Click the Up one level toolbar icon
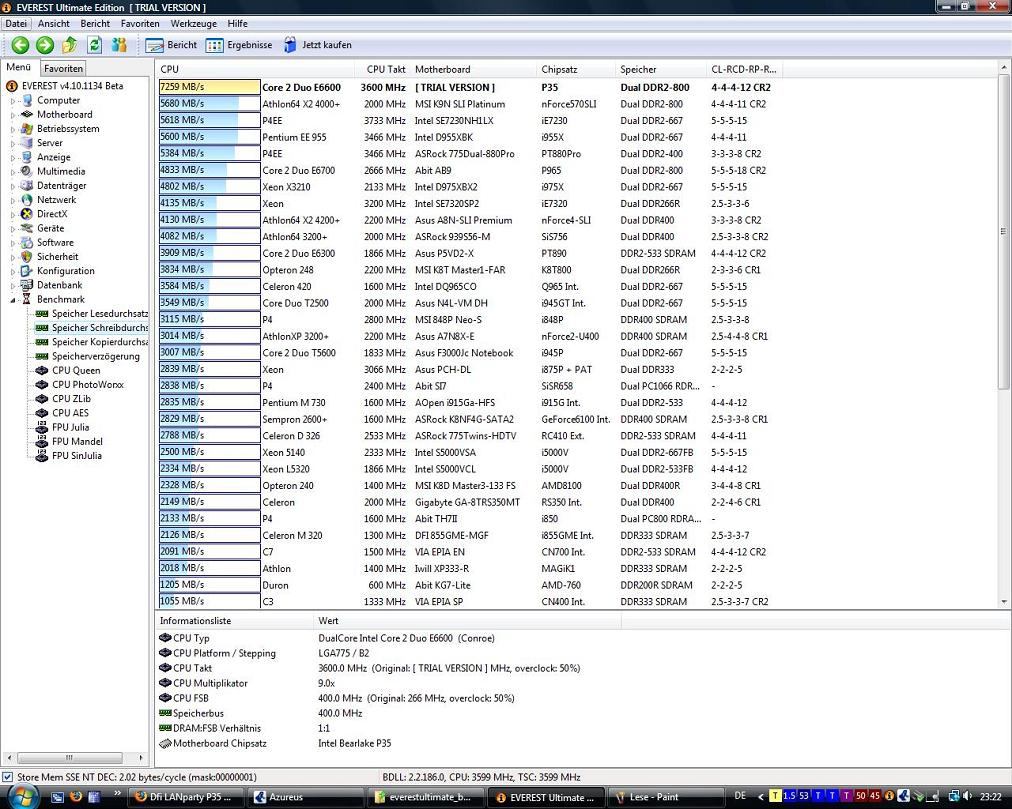The width and height of the screenshot is (1012, 809). 69,45
